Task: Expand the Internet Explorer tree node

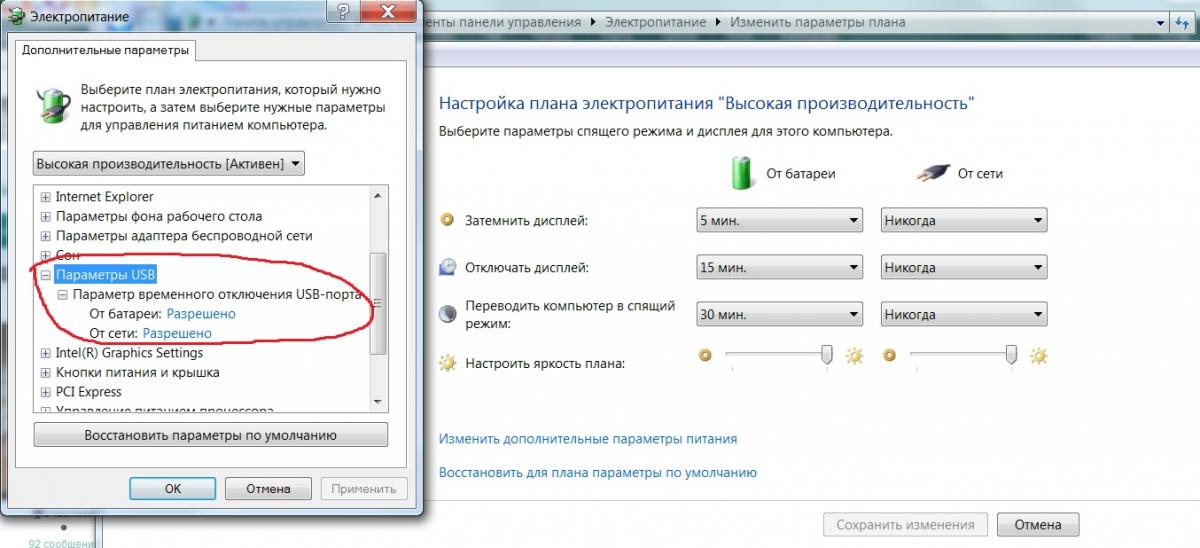Action: coord(45,197)
